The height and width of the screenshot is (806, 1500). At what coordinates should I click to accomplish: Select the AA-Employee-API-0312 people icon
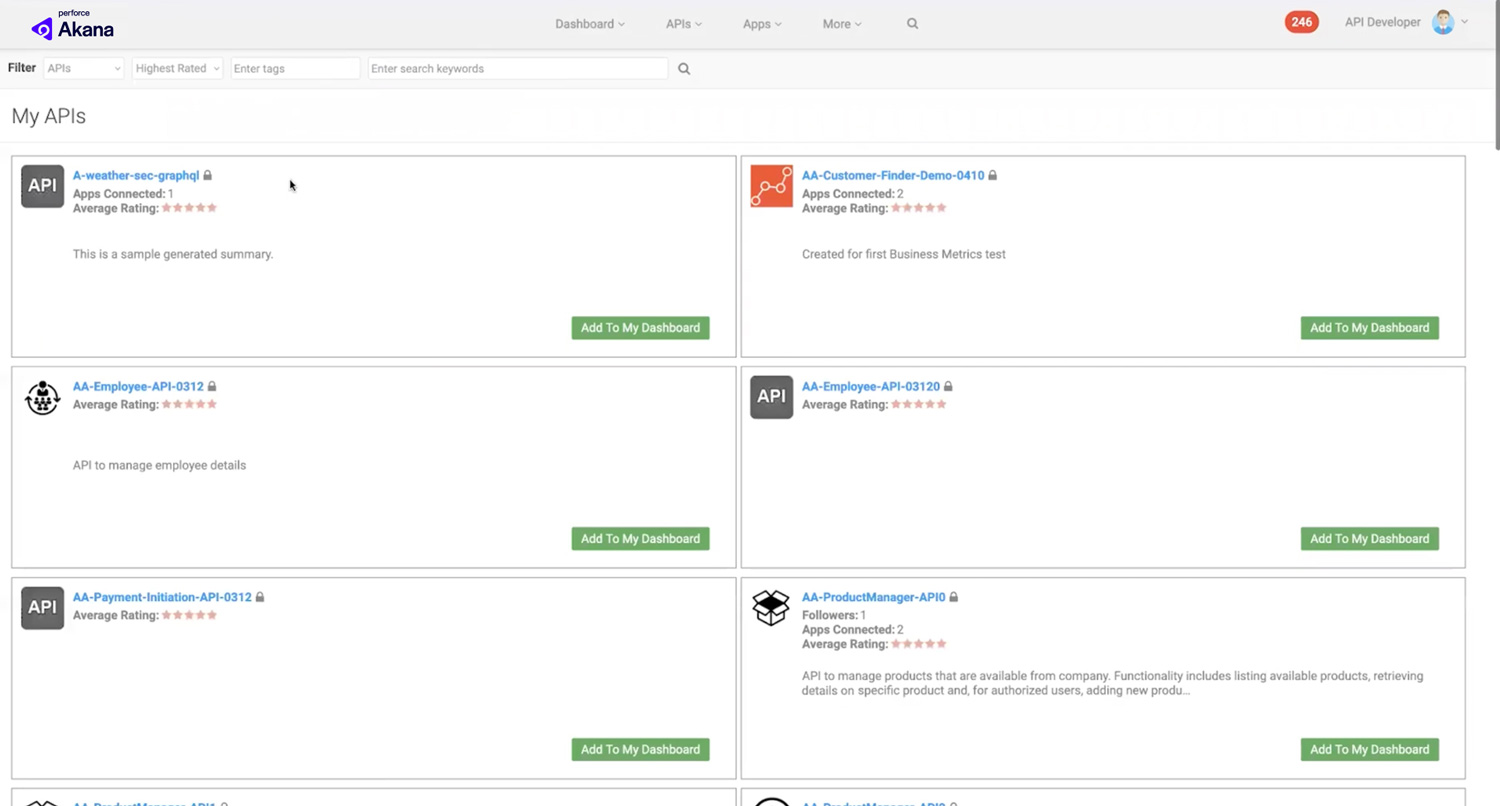42,397
